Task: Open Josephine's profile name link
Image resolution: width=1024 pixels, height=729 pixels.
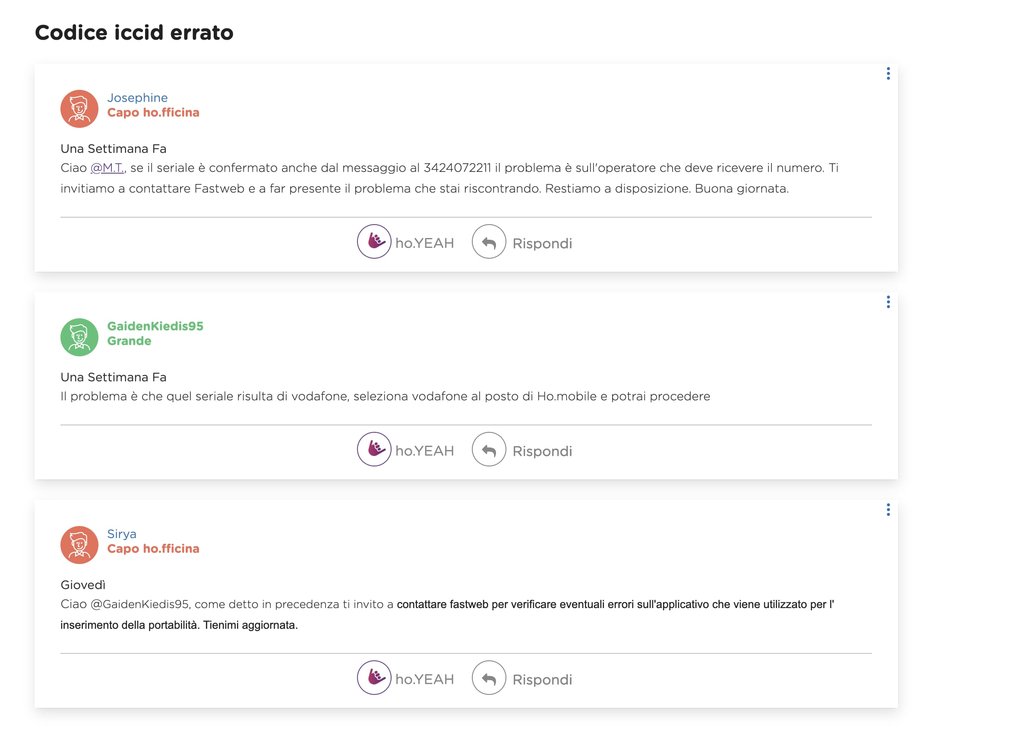Action: [x=137, y=98]
